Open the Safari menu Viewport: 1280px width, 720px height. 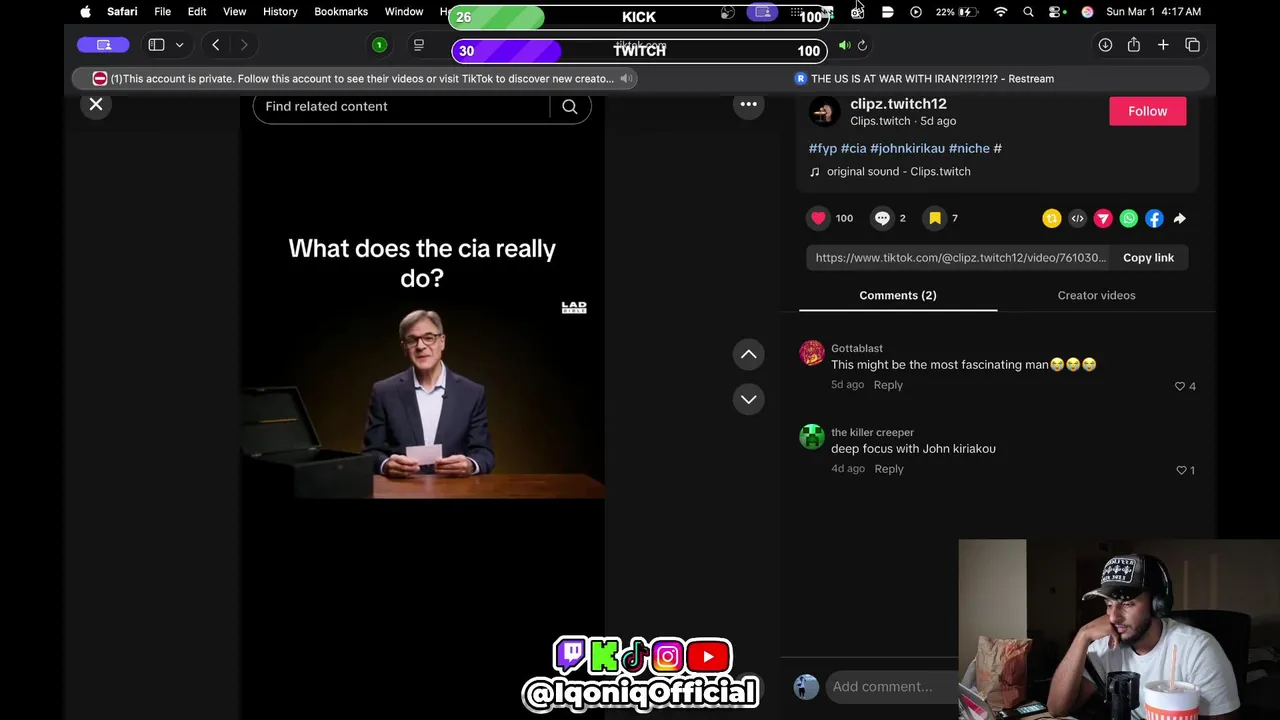click(122, 12)
